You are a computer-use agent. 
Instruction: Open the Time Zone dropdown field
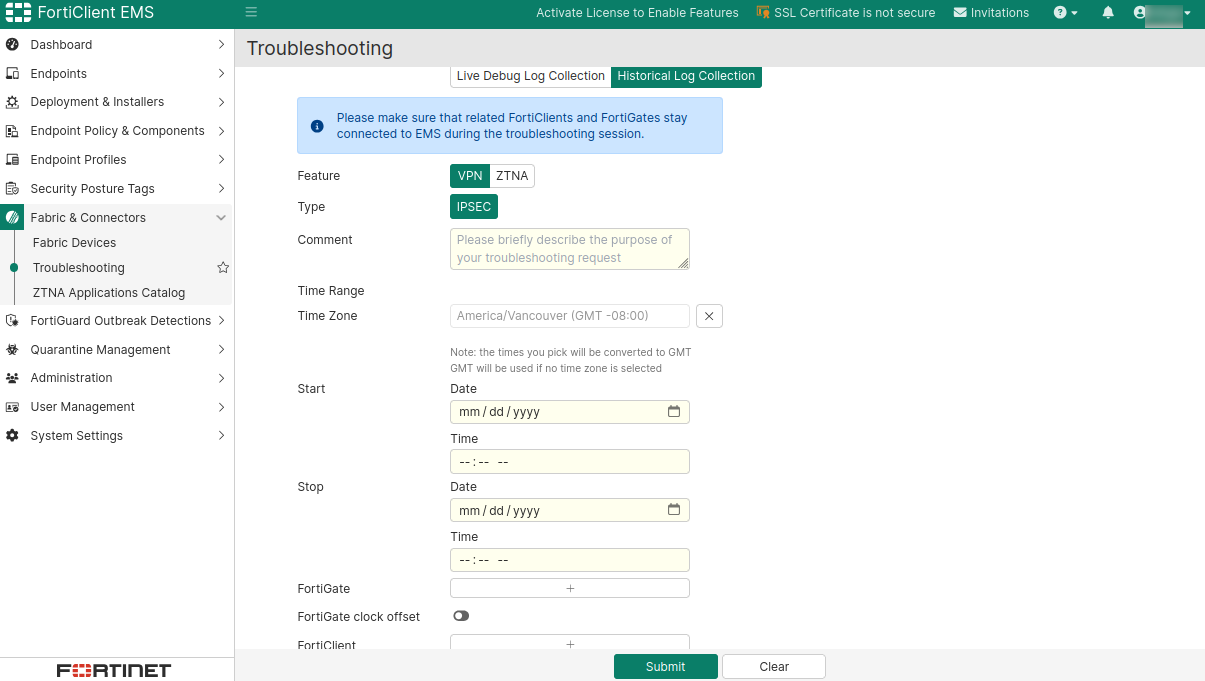point(570,316)
